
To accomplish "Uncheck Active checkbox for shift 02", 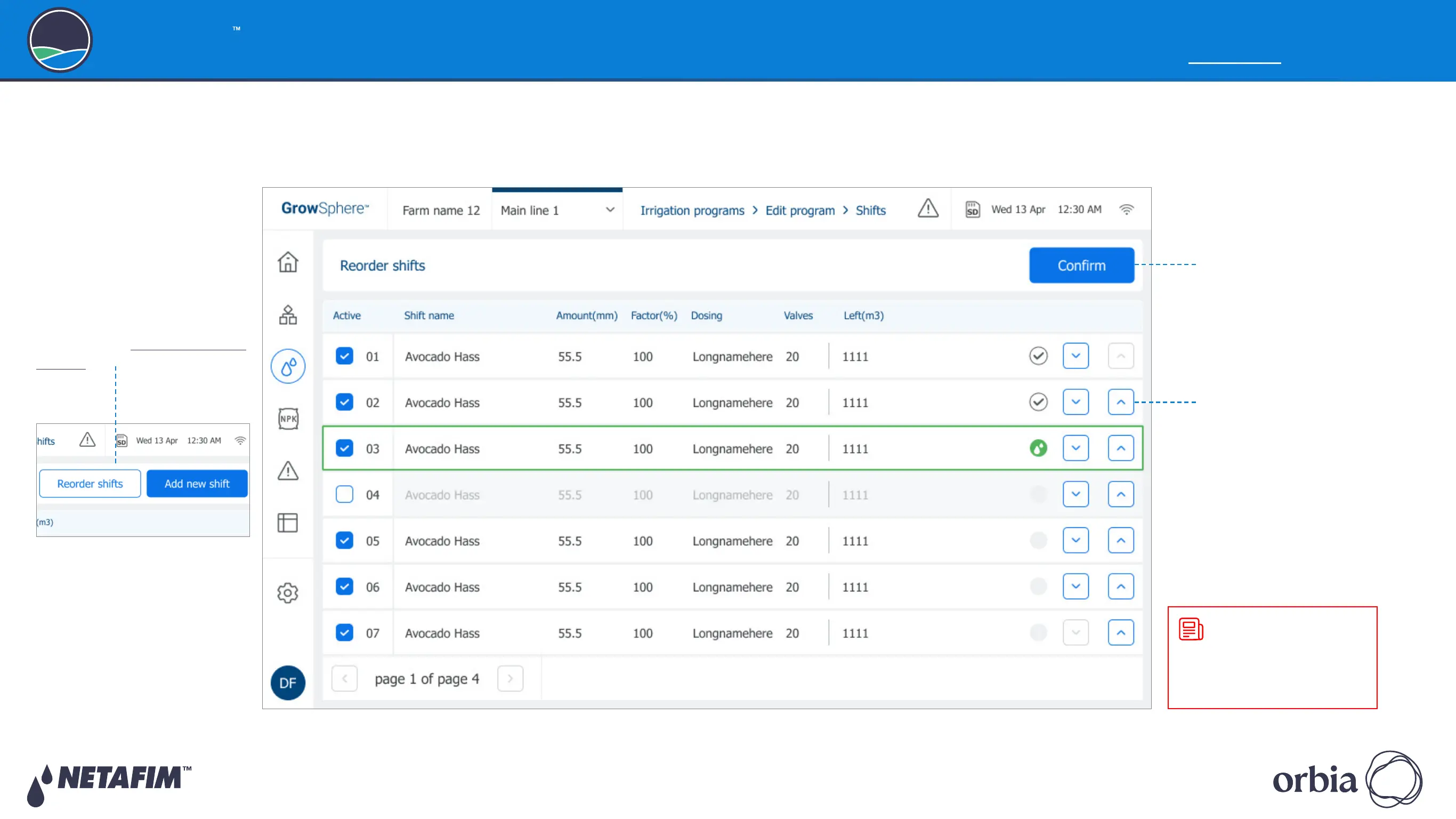I will coord(344,402).
